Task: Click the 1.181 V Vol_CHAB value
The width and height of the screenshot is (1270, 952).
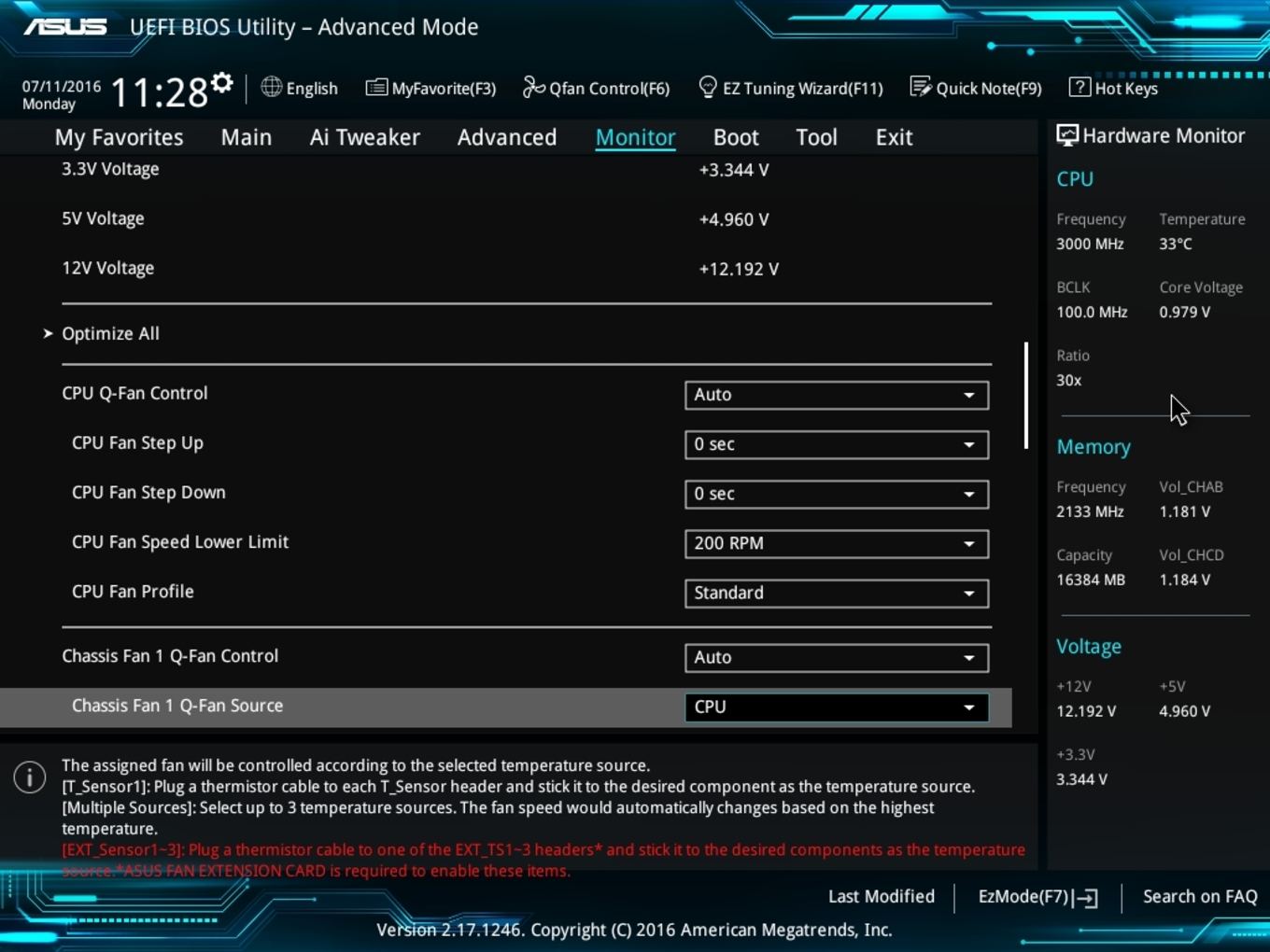Action: point(1185,511)
